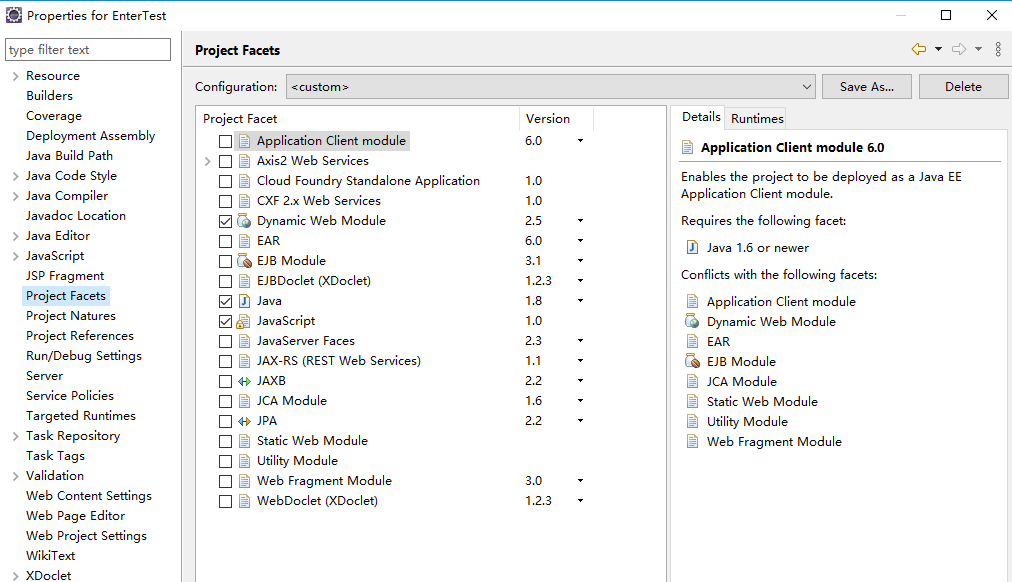Uncheck the Dynamic Web Module facet
Screen dimensions: 1012x582
[x=225, y=220]
